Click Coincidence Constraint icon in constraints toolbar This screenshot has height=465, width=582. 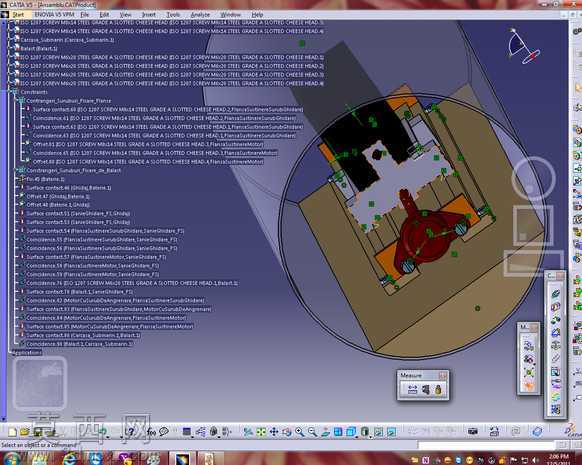pyautogui.click(x=555, y=294)
